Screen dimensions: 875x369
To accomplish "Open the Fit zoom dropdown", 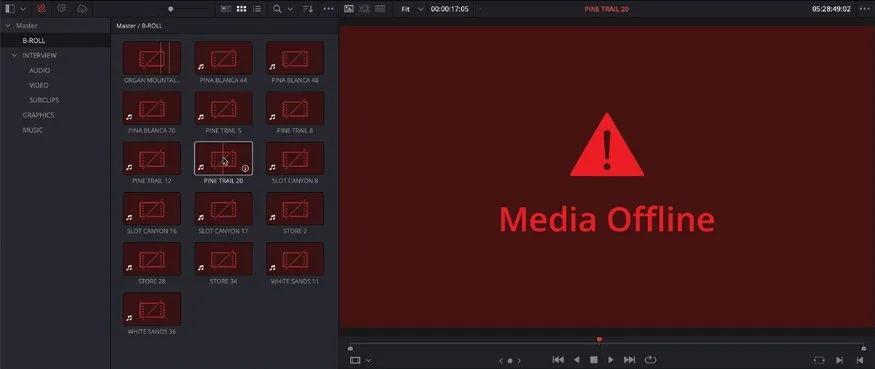I will click(x=412, y=9).
